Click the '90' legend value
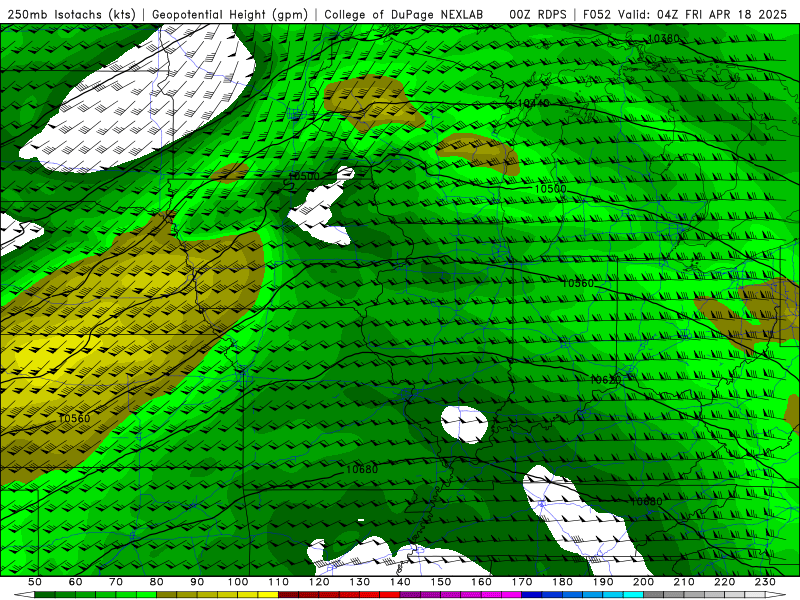 click(x=197, y=582)
